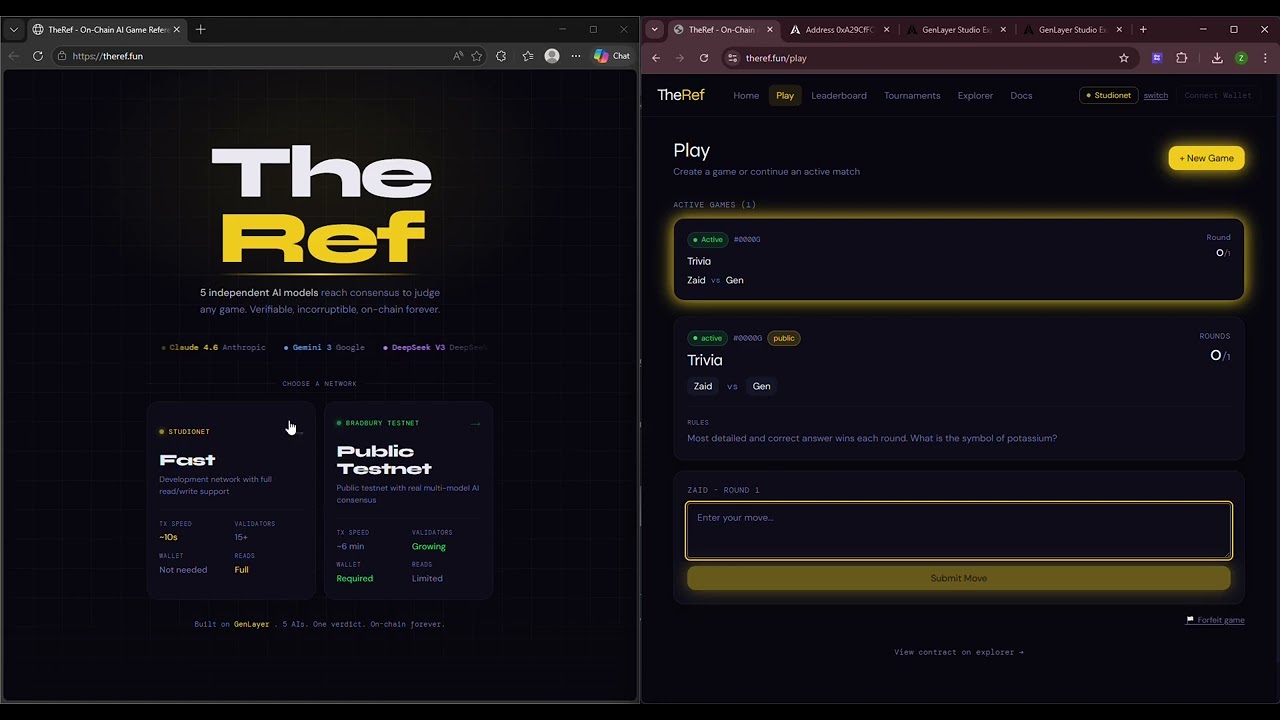Image resolution: width=1280 pixels, height=720 pixels.
Task: Open the GenLayer link in Edge footer
Action: point(251,624)
